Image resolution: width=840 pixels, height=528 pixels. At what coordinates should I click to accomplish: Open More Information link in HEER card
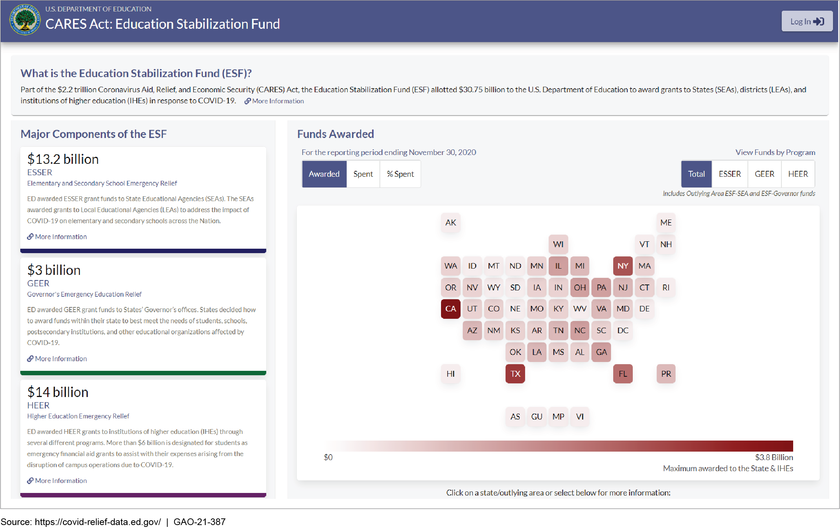[x=57, y=481]
